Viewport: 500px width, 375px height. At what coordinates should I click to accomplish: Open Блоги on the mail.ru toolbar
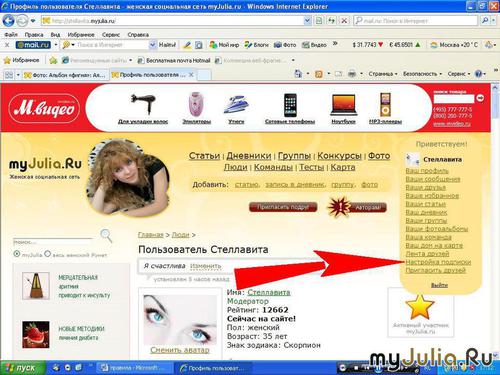256,45
